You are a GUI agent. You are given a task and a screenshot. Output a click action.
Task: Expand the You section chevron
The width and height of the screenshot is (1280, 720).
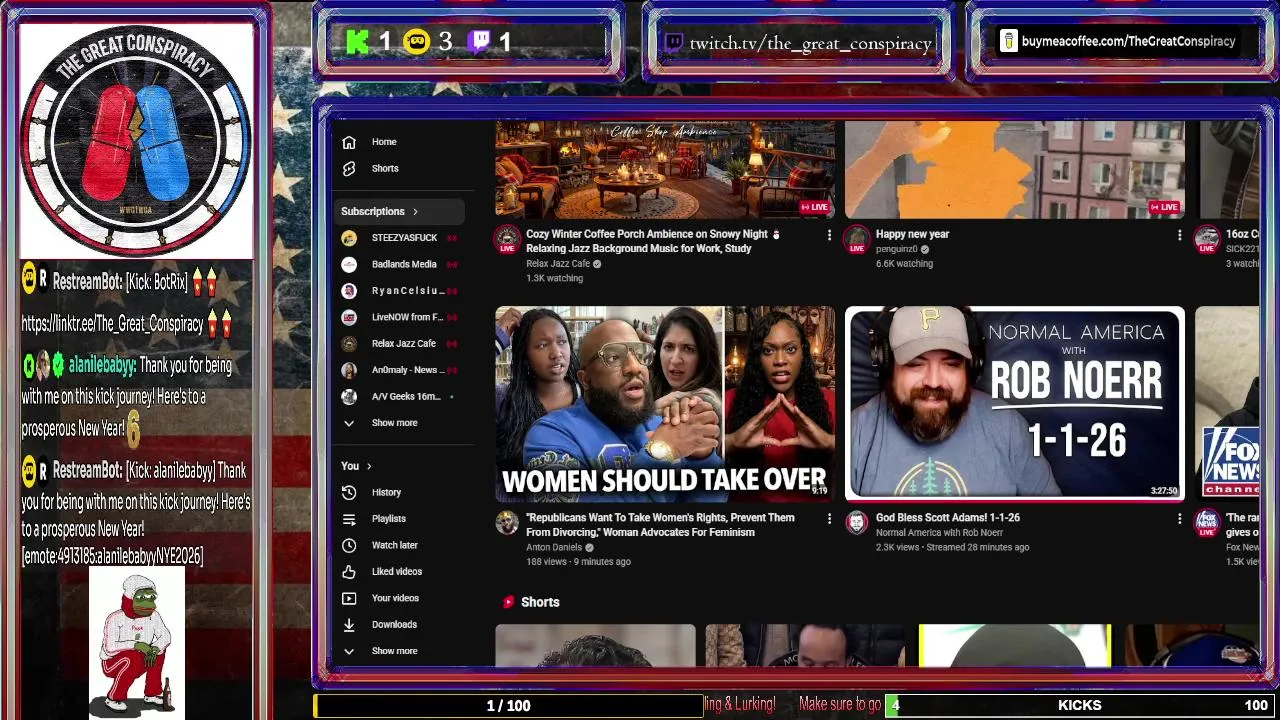369,466
